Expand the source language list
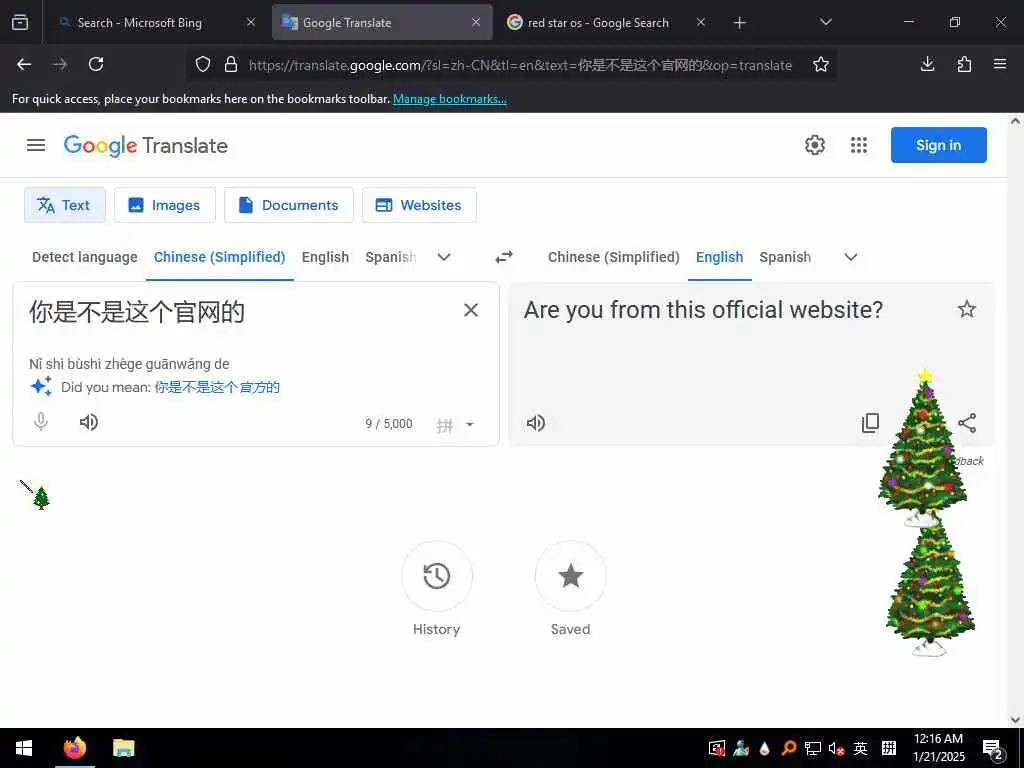 (444, 257)
